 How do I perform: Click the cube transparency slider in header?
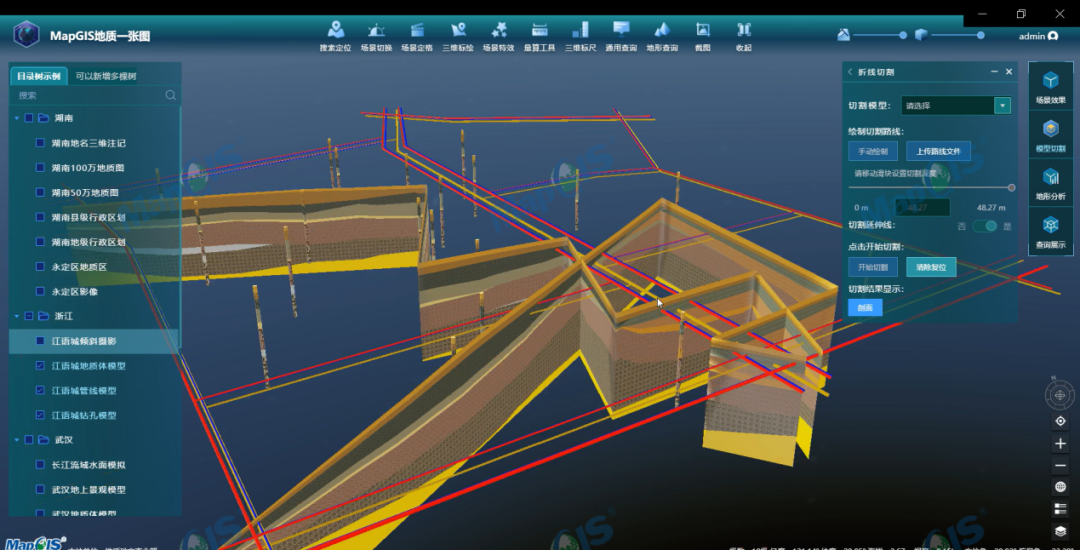click(x=980, y=35)
